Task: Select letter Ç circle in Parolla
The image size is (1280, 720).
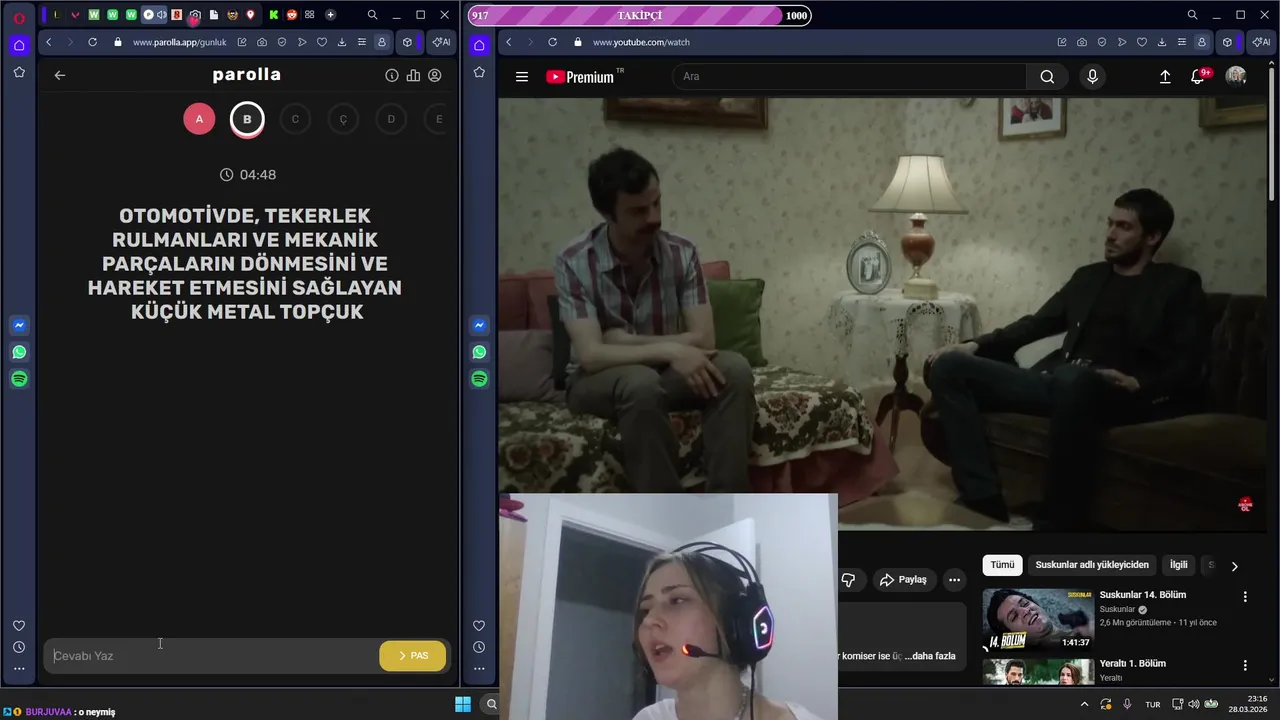Action: tap(343, 119)
